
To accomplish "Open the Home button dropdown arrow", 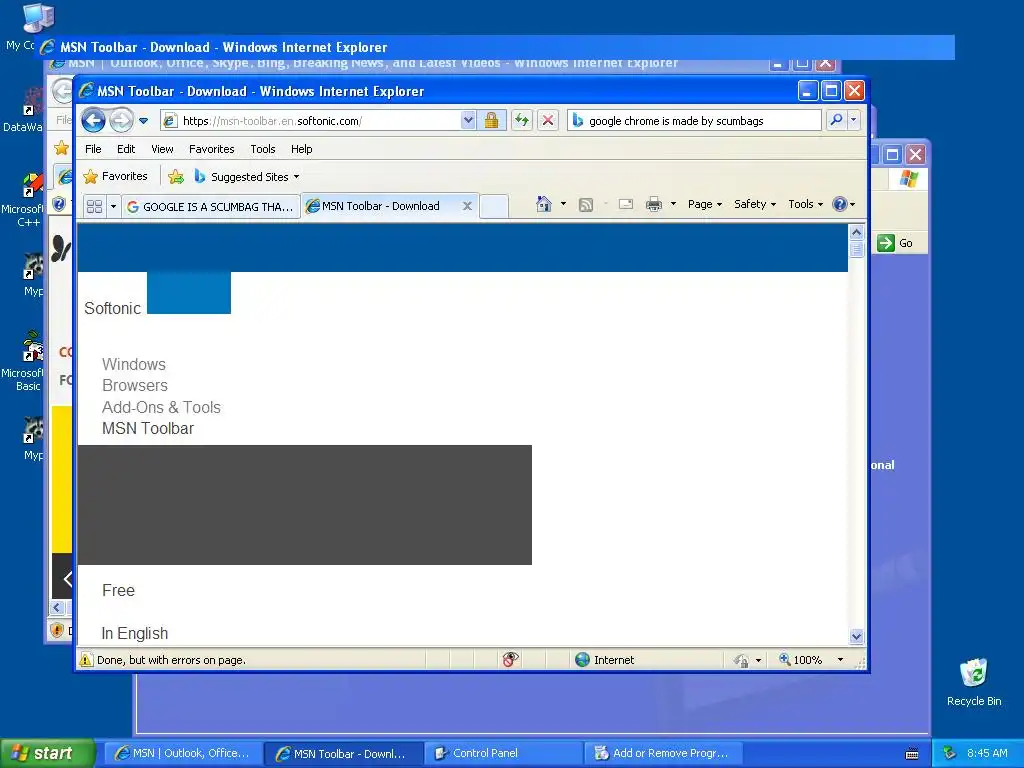I will pyautogui.click(x=563, y=204).
